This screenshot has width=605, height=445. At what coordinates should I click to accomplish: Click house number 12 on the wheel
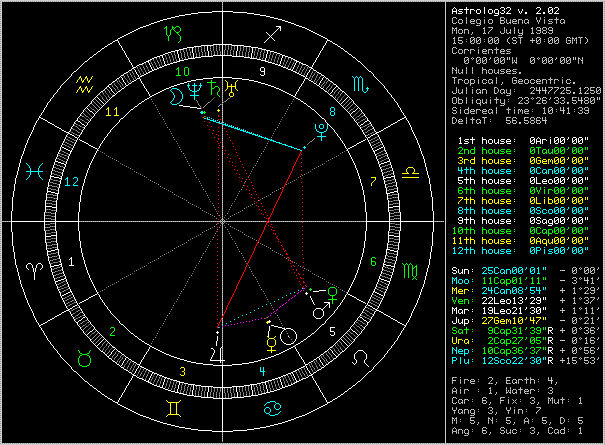[71, 181]
